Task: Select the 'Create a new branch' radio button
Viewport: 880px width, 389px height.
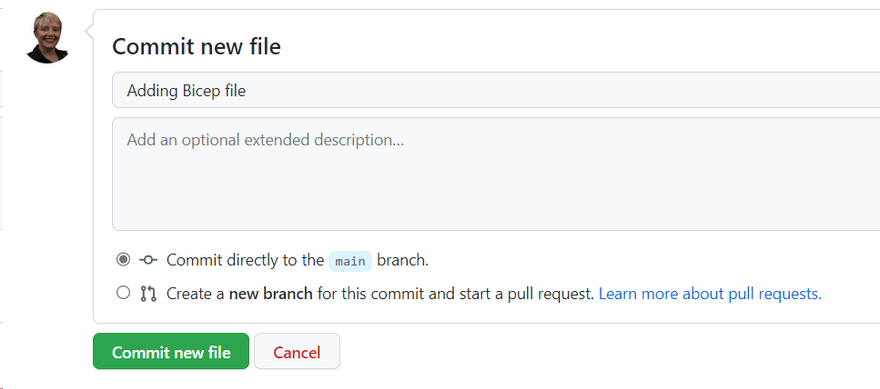Action: (x=123, y=293)
